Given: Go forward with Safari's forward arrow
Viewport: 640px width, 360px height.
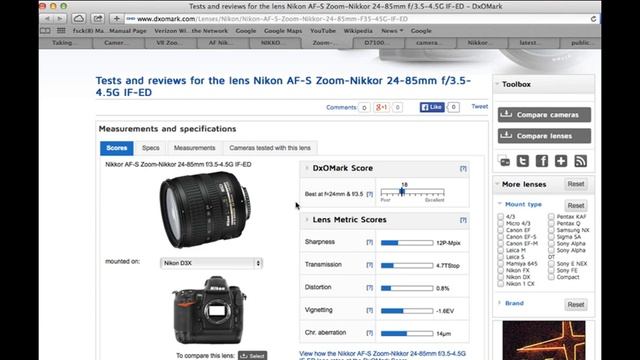Looking at the screenshot, I should pos(60,19).
